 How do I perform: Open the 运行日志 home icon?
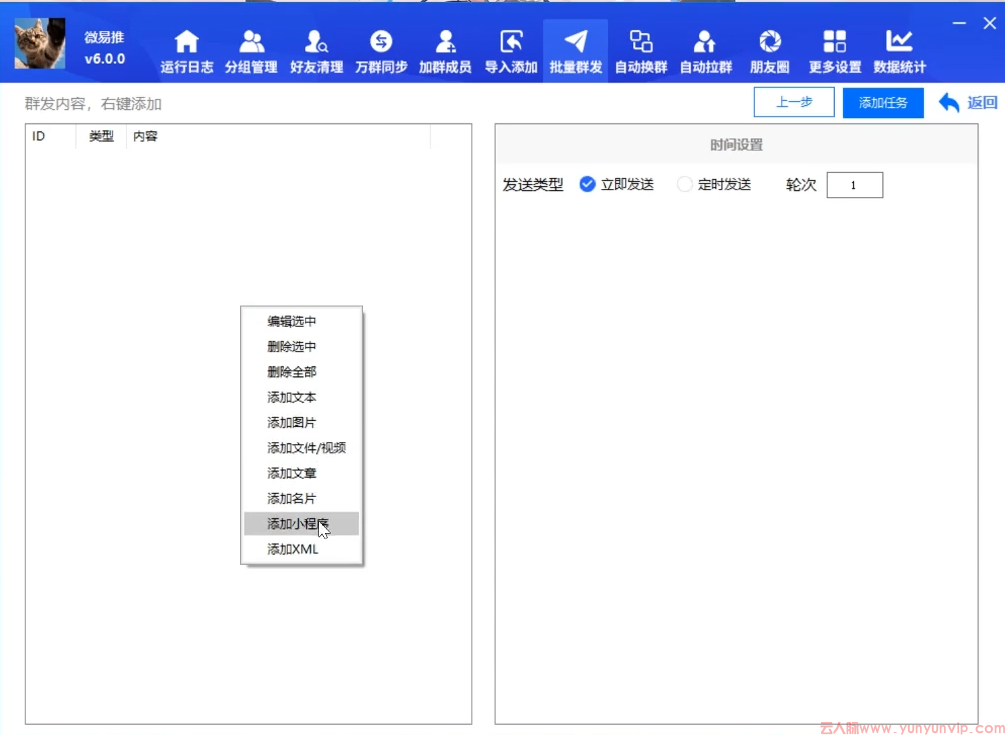[x=186, y=42]
